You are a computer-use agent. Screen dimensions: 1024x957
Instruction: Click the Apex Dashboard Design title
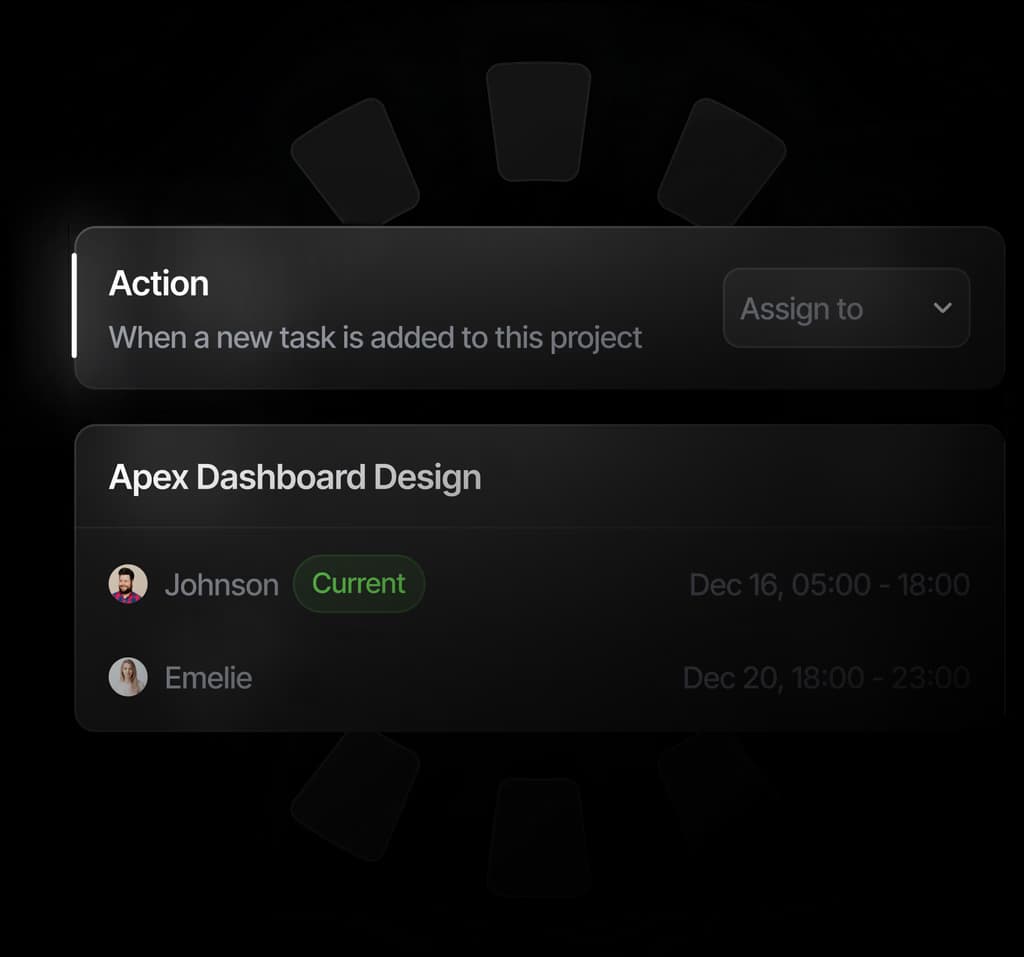click(x=294, y=477)
